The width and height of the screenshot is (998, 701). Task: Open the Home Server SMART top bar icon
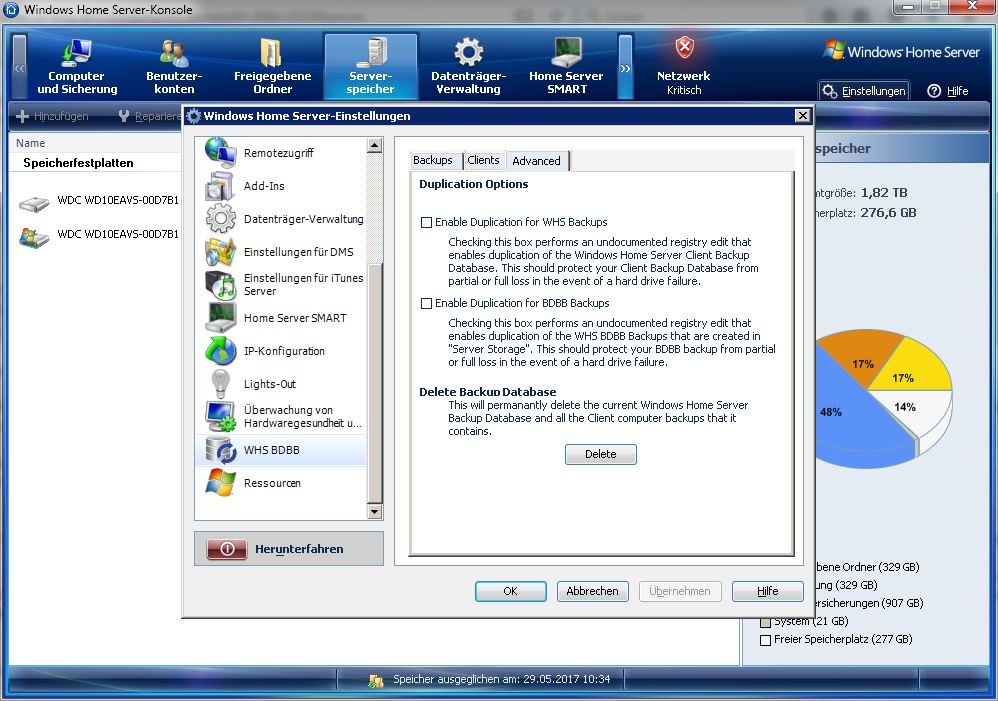(x=566, y=52)
